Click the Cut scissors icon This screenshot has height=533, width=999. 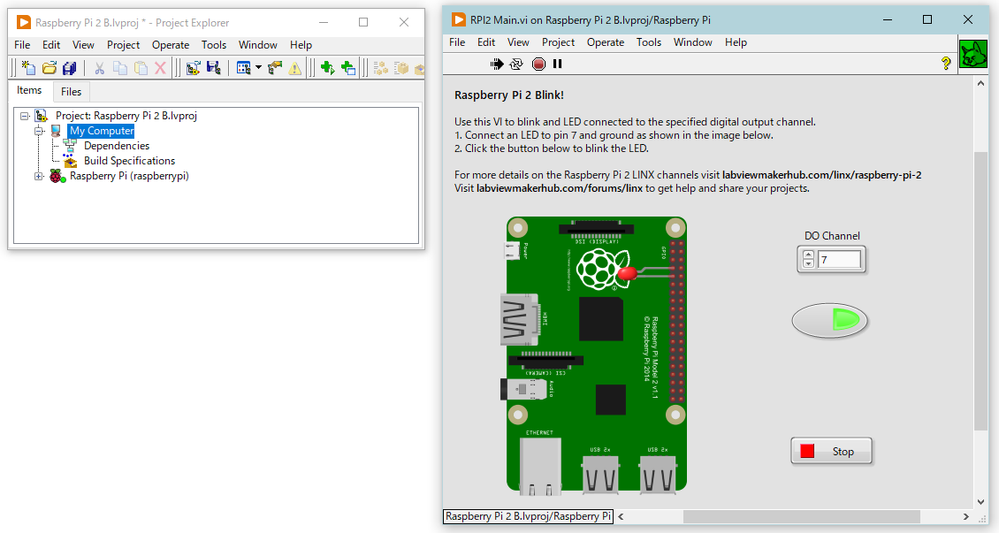coord(99,68)
